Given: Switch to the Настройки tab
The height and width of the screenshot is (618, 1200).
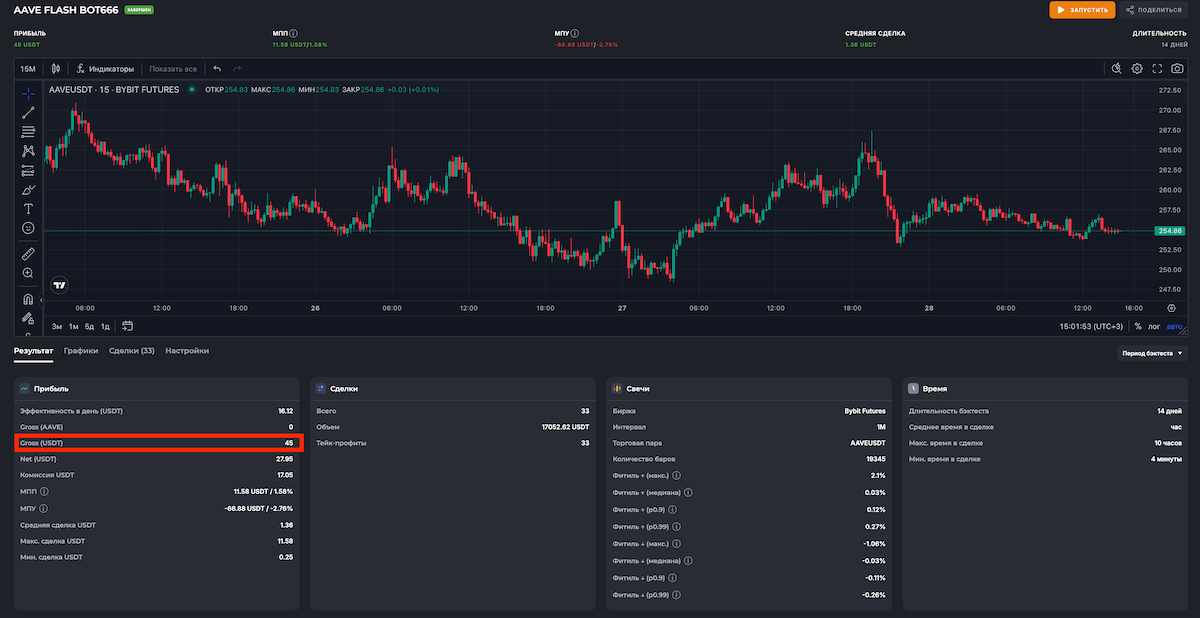Looking at the screenshot, I should point(187,351).
